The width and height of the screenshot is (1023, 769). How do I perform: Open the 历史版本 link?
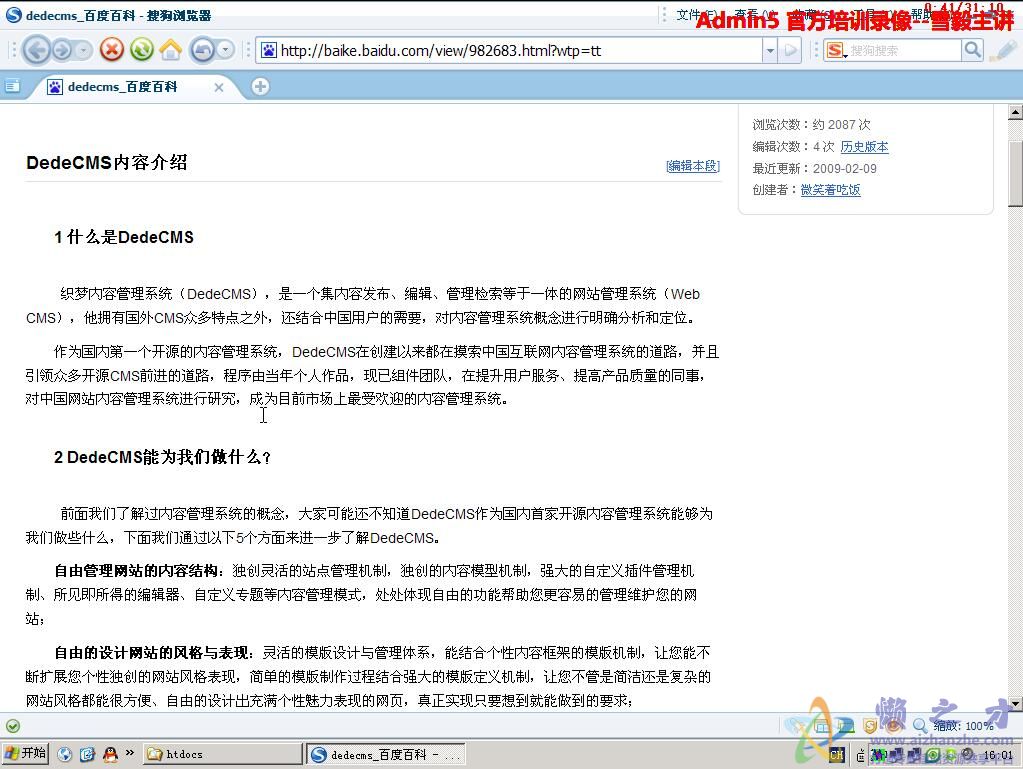tap(864, 147)
